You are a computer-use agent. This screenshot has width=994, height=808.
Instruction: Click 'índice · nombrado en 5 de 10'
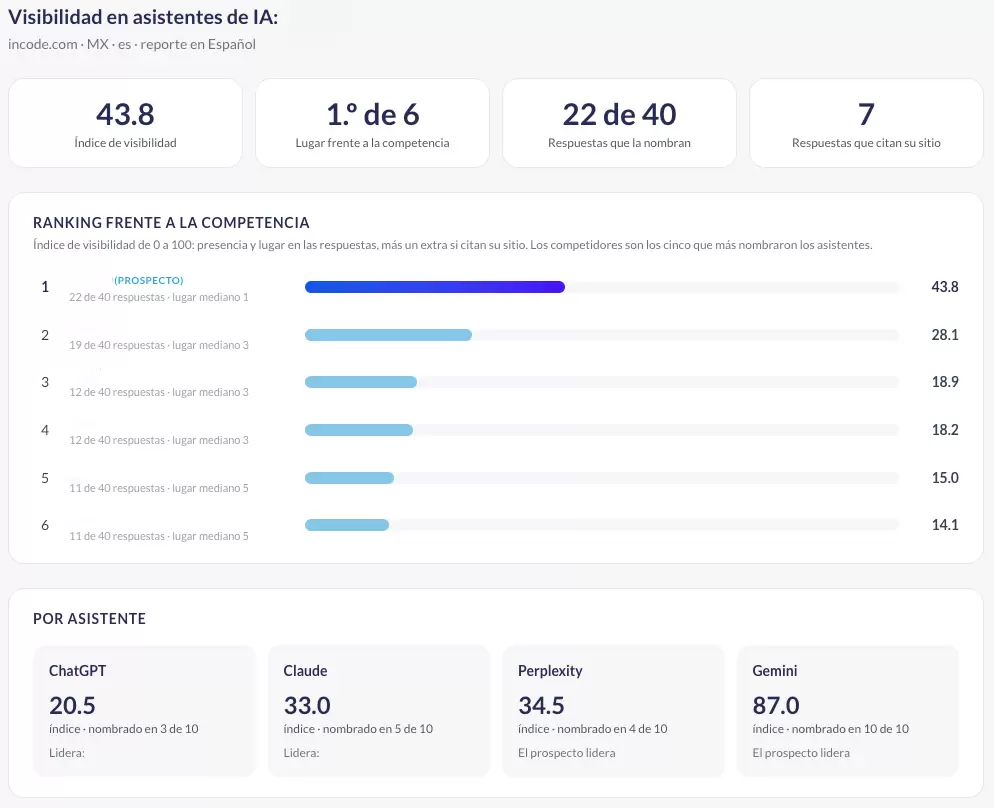(358, 729)
